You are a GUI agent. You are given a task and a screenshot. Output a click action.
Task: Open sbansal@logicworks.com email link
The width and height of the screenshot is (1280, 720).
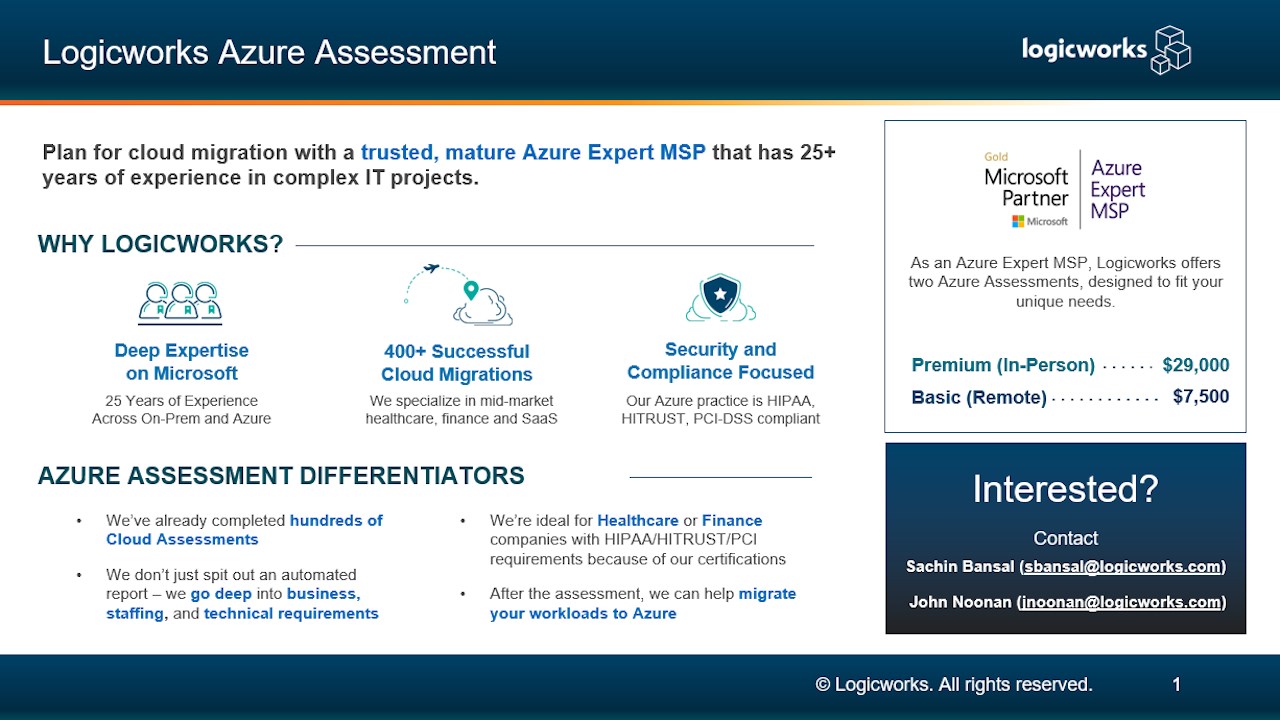(x=1123, y=567)
